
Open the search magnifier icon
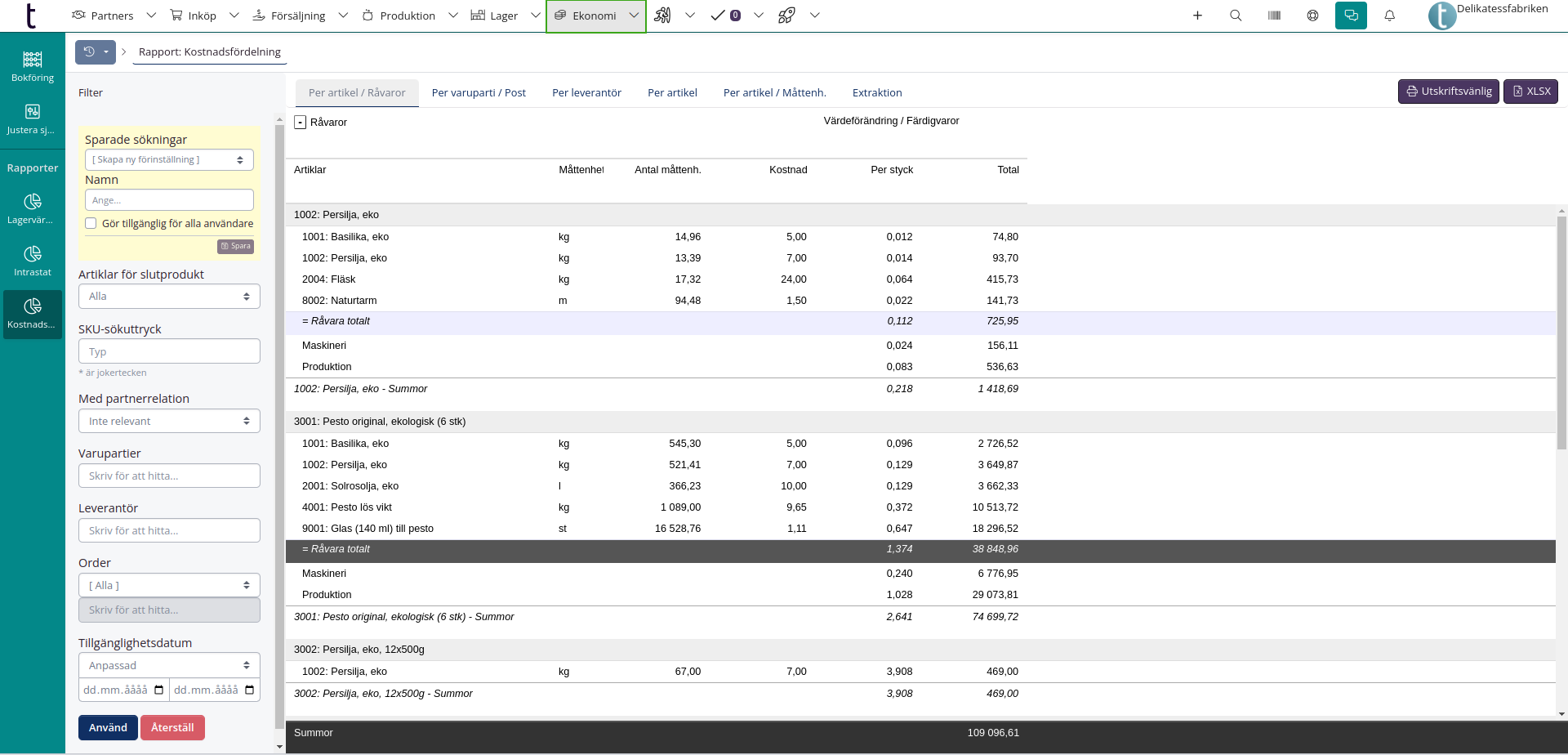tap(1236, 16)
